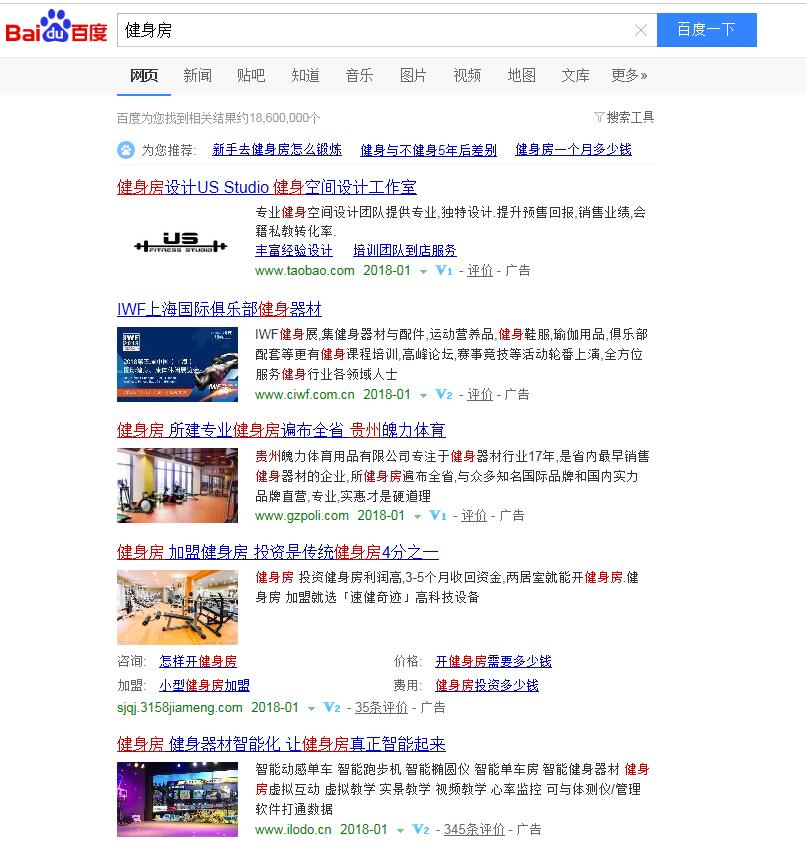The width and height of the screenshot is (806, 844).
Task: Click the sjqj.3158jiameng.com URL
Action: pyautogui.click(x=179, y=707)
